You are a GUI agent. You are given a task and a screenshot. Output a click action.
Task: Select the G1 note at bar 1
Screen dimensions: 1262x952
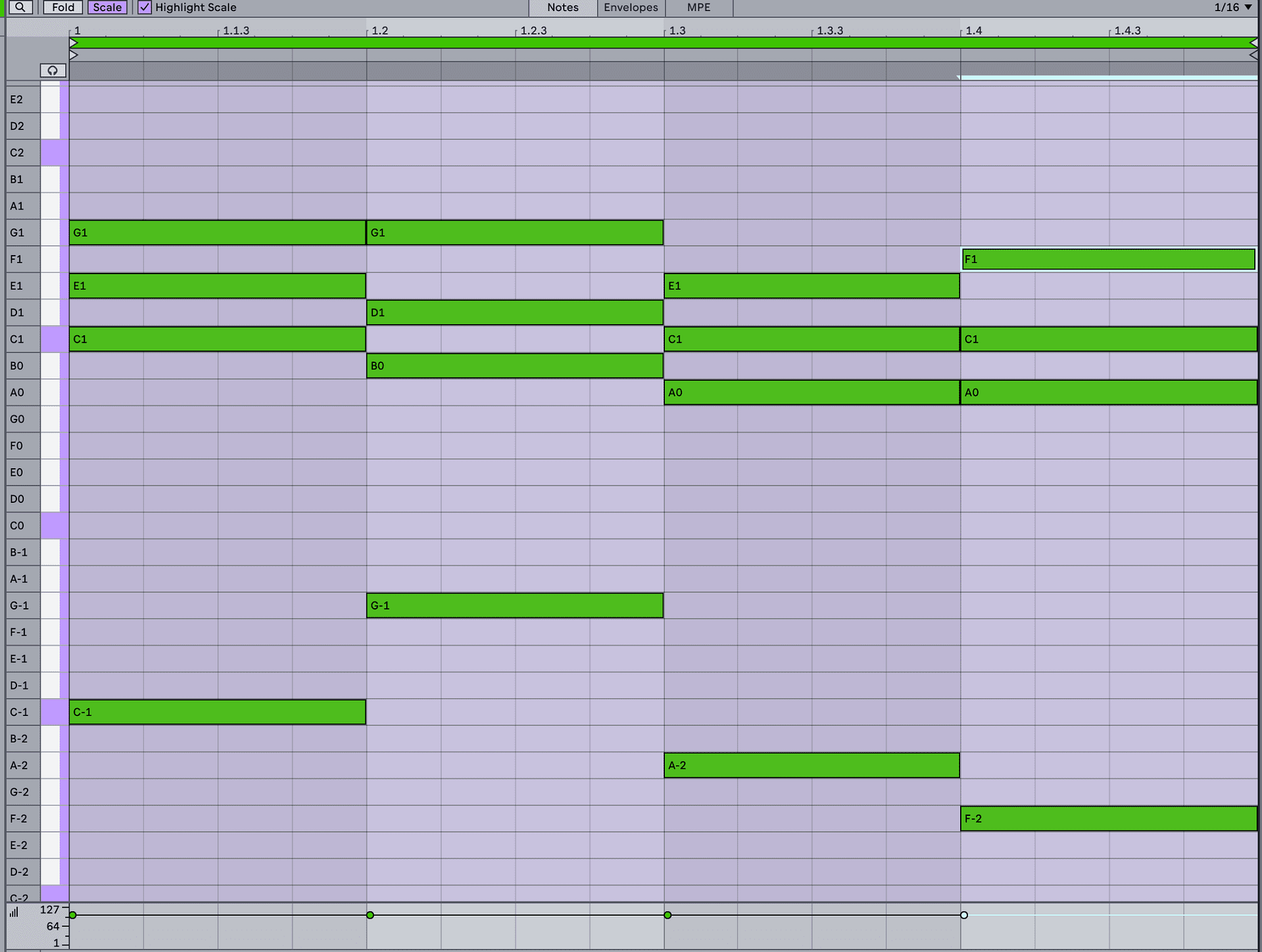pyautogui.click(x=217, y=233)
